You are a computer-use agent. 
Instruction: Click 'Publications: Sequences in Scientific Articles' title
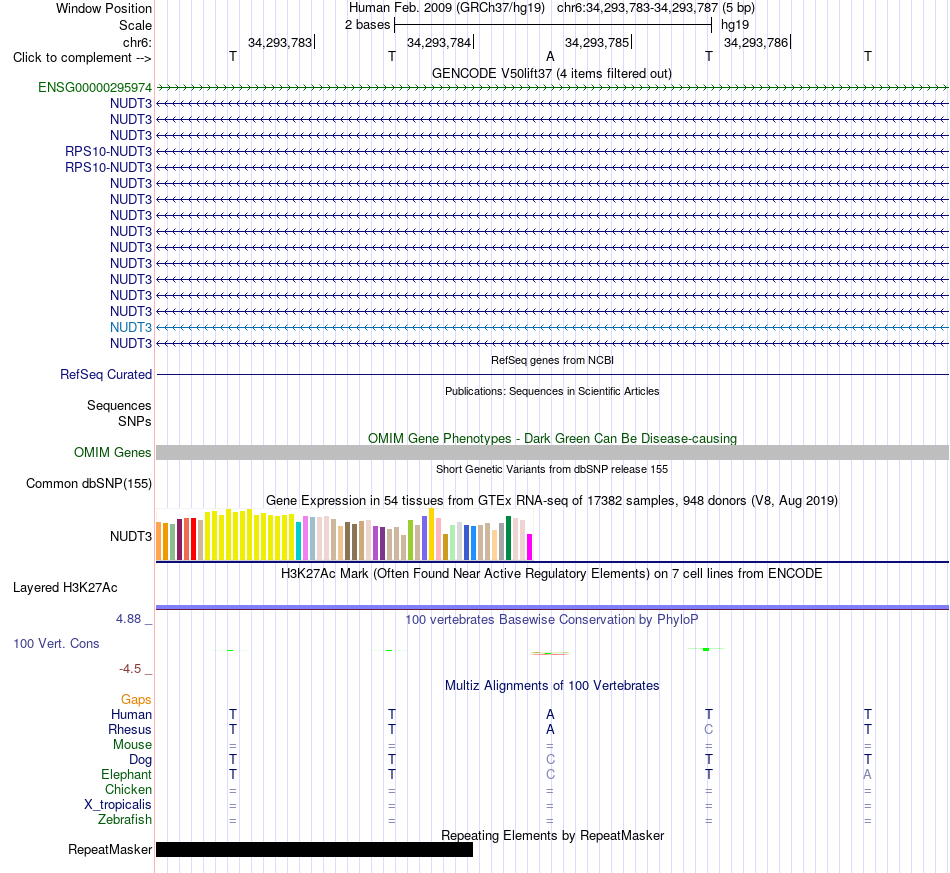pos(552,391)
